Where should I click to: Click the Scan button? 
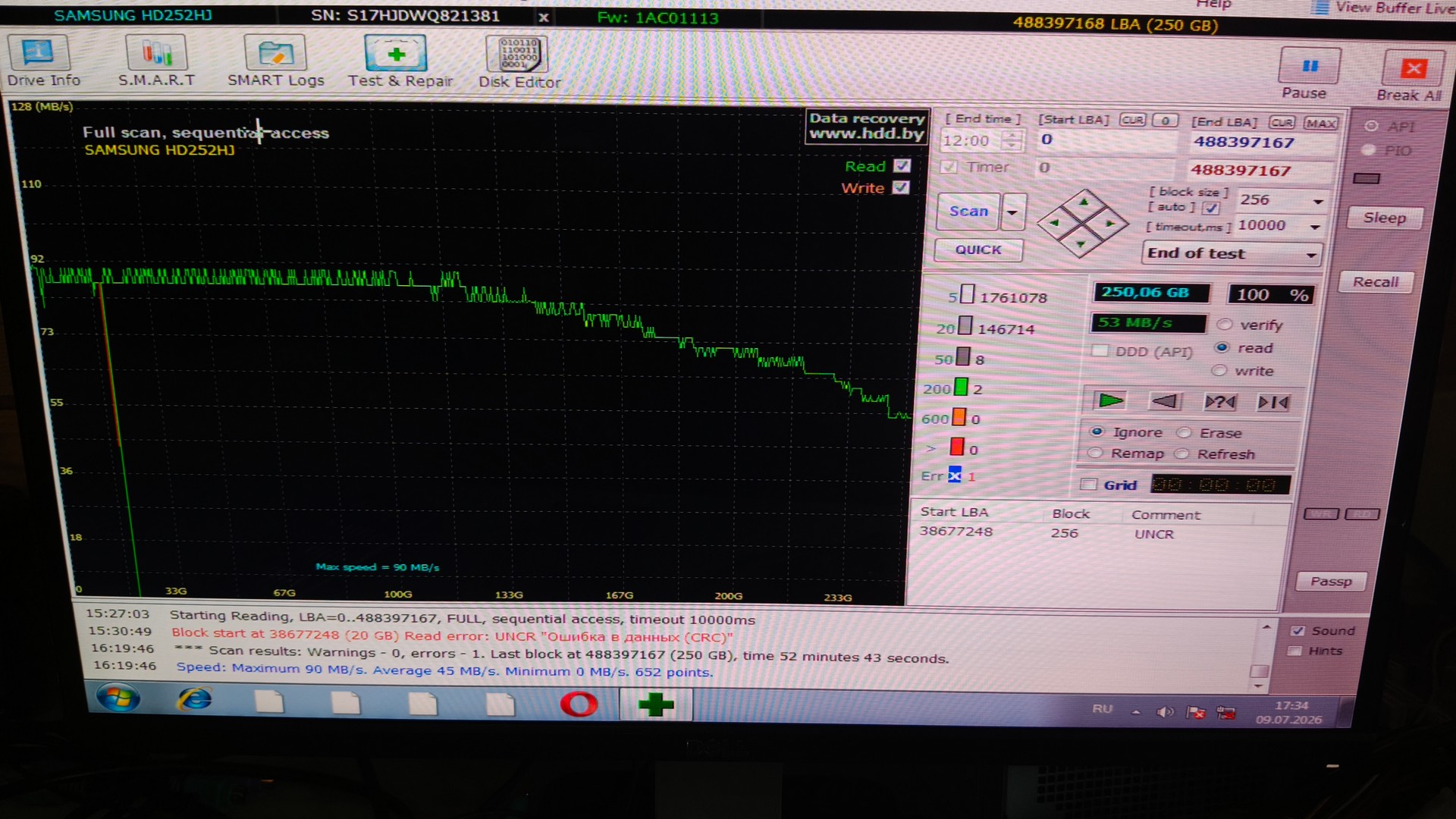tap(968, 212)
